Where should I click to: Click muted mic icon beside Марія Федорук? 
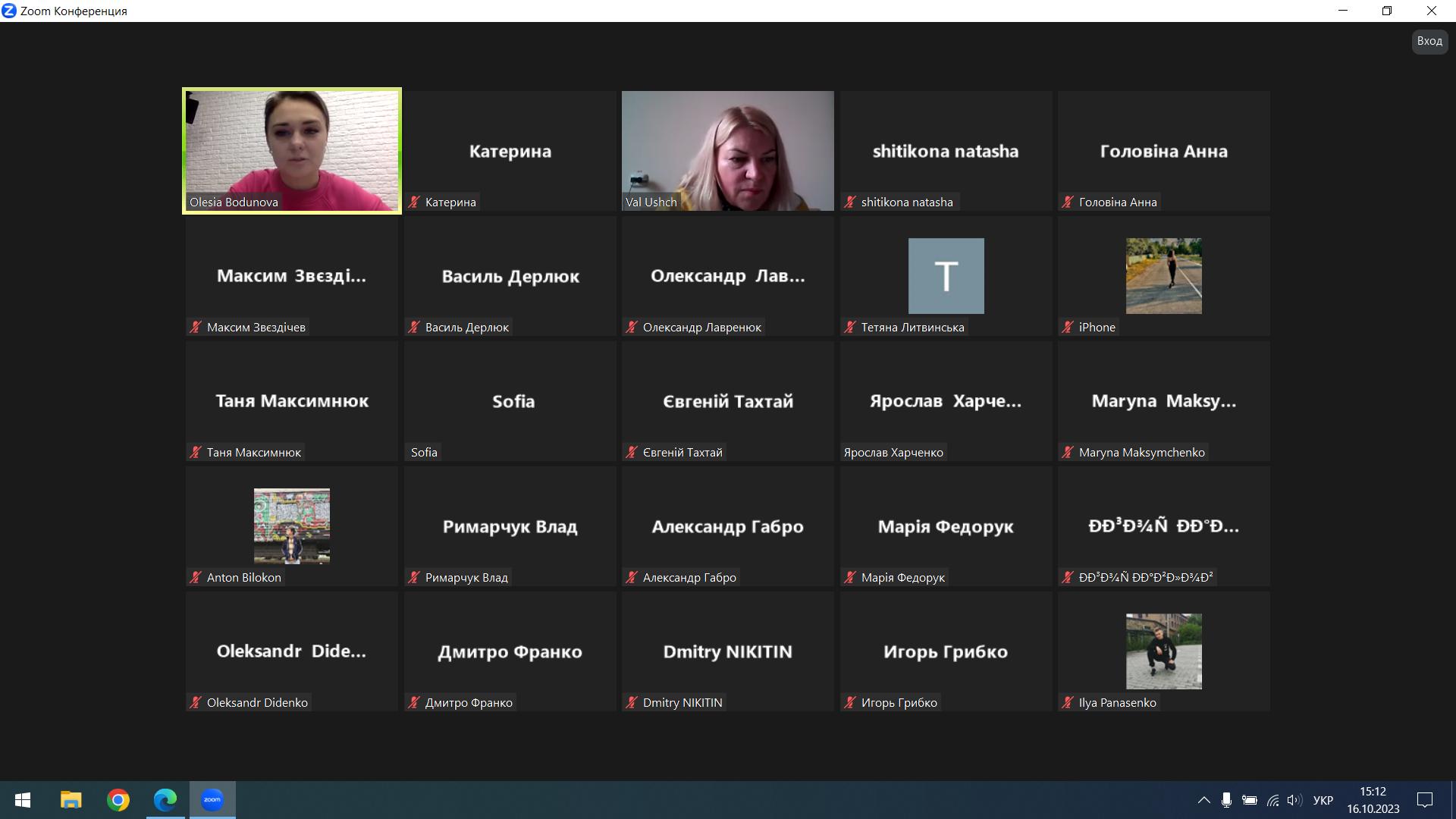click(x=850, y=577)
